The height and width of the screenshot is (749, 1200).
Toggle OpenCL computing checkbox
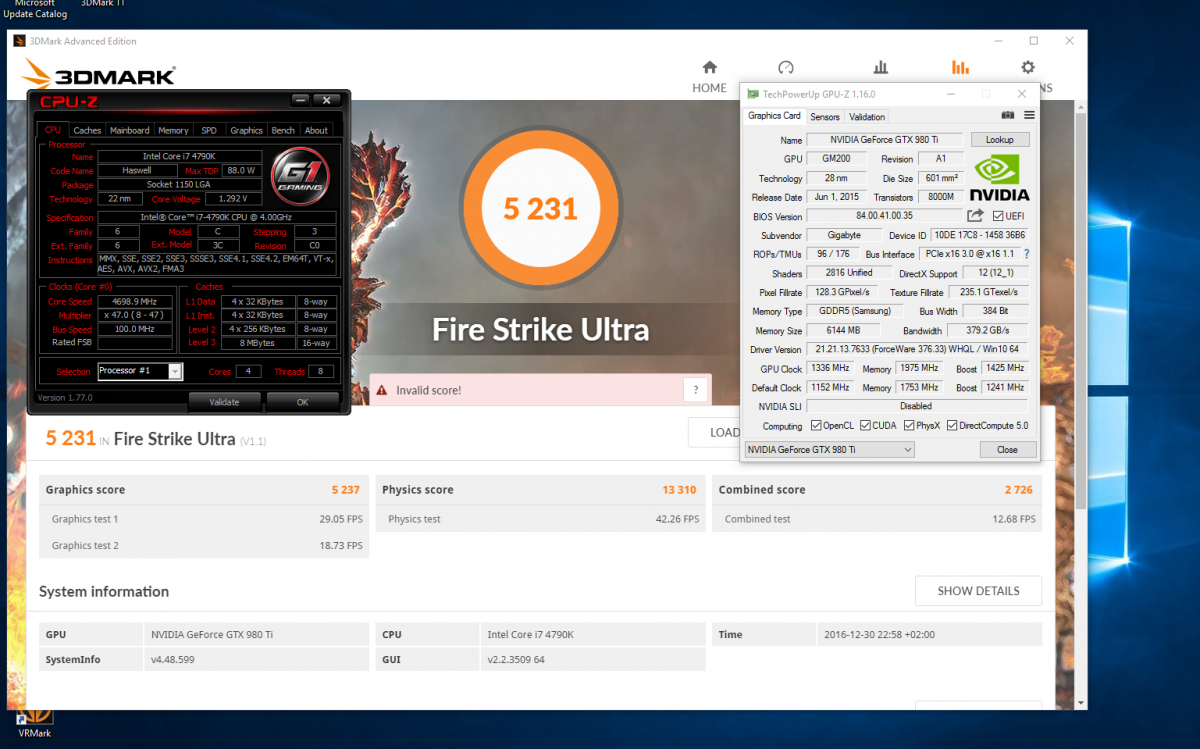tap(816, 426)
